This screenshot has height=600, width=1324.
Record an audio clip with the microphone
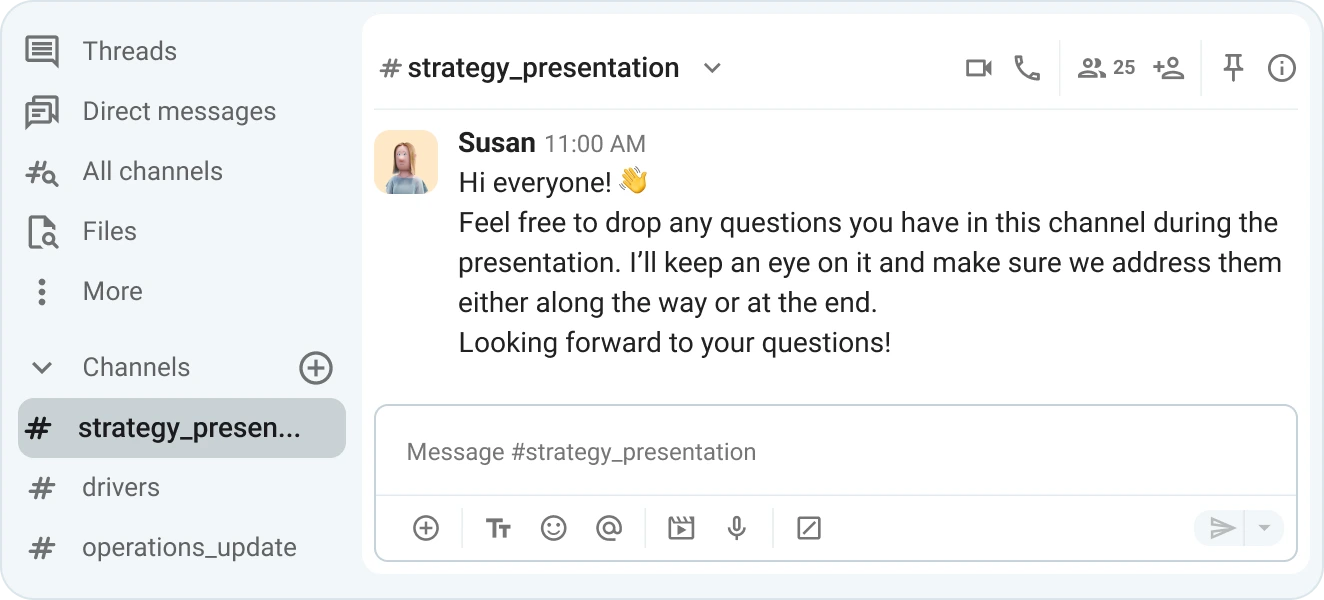tap(737, 528)
